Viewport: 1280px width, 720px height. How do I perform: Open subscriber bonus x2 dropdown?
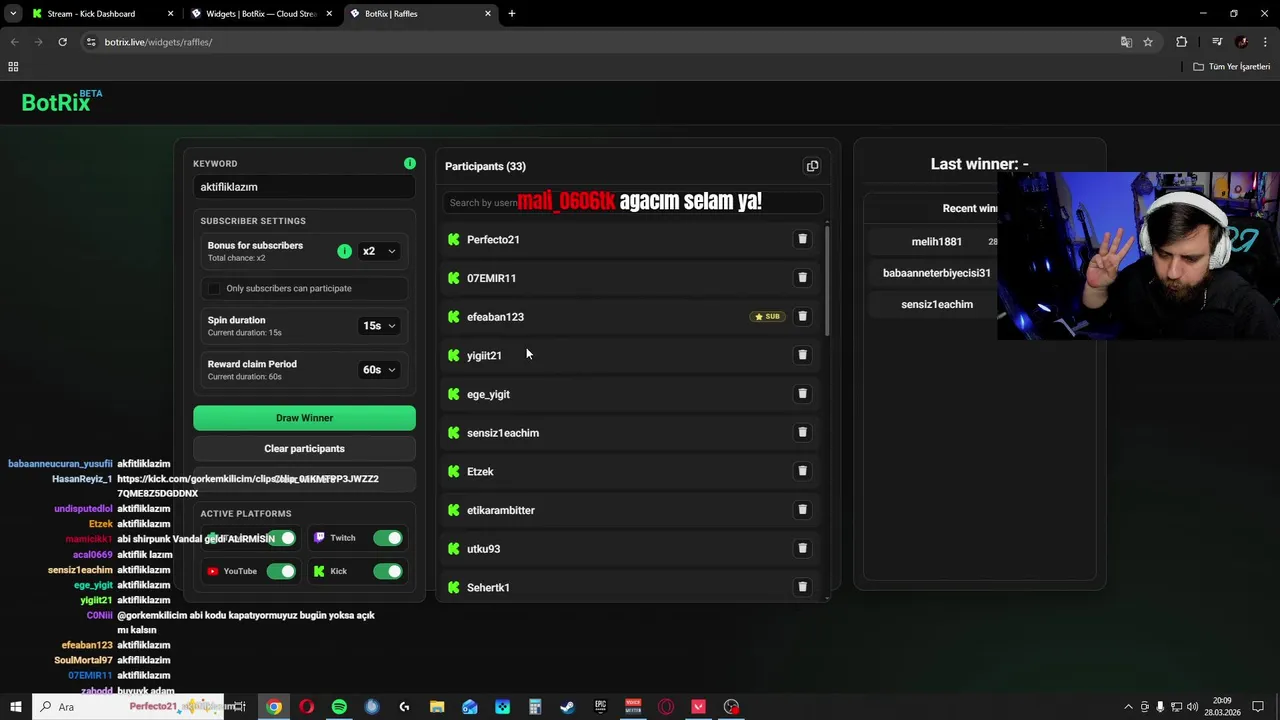(379, 251)
